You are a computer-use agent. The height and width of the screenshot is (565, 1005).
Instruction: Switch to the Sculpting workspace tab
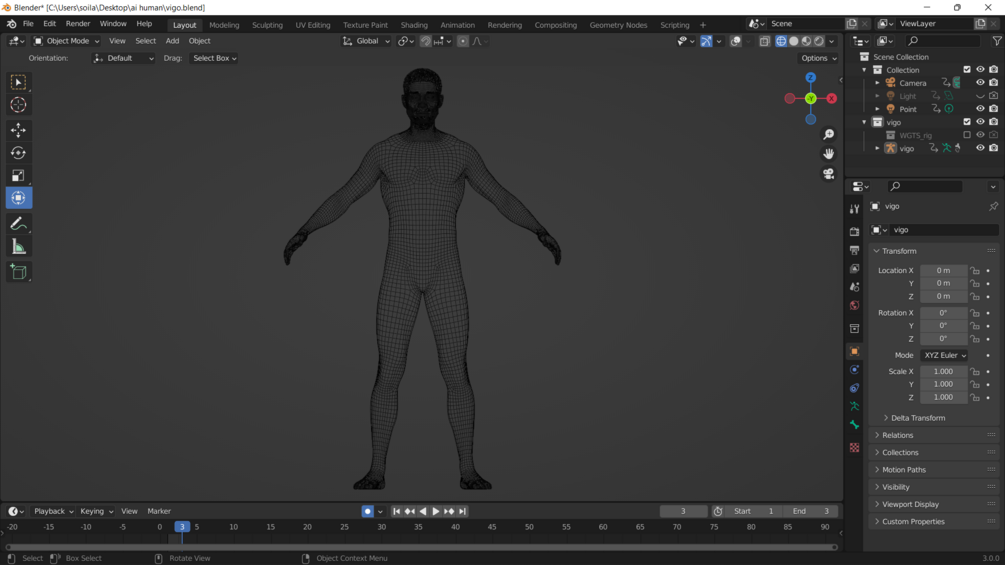(267, 25)
